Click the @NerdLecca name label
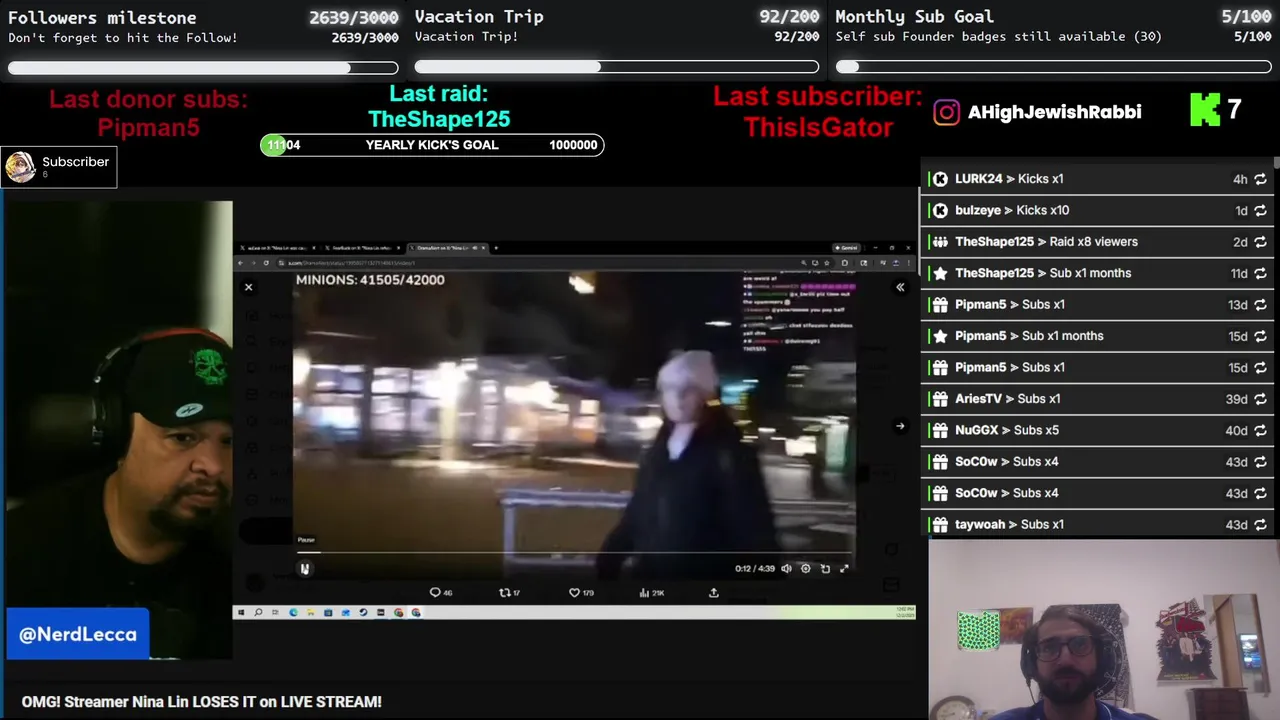 click(x=78, y=634)
